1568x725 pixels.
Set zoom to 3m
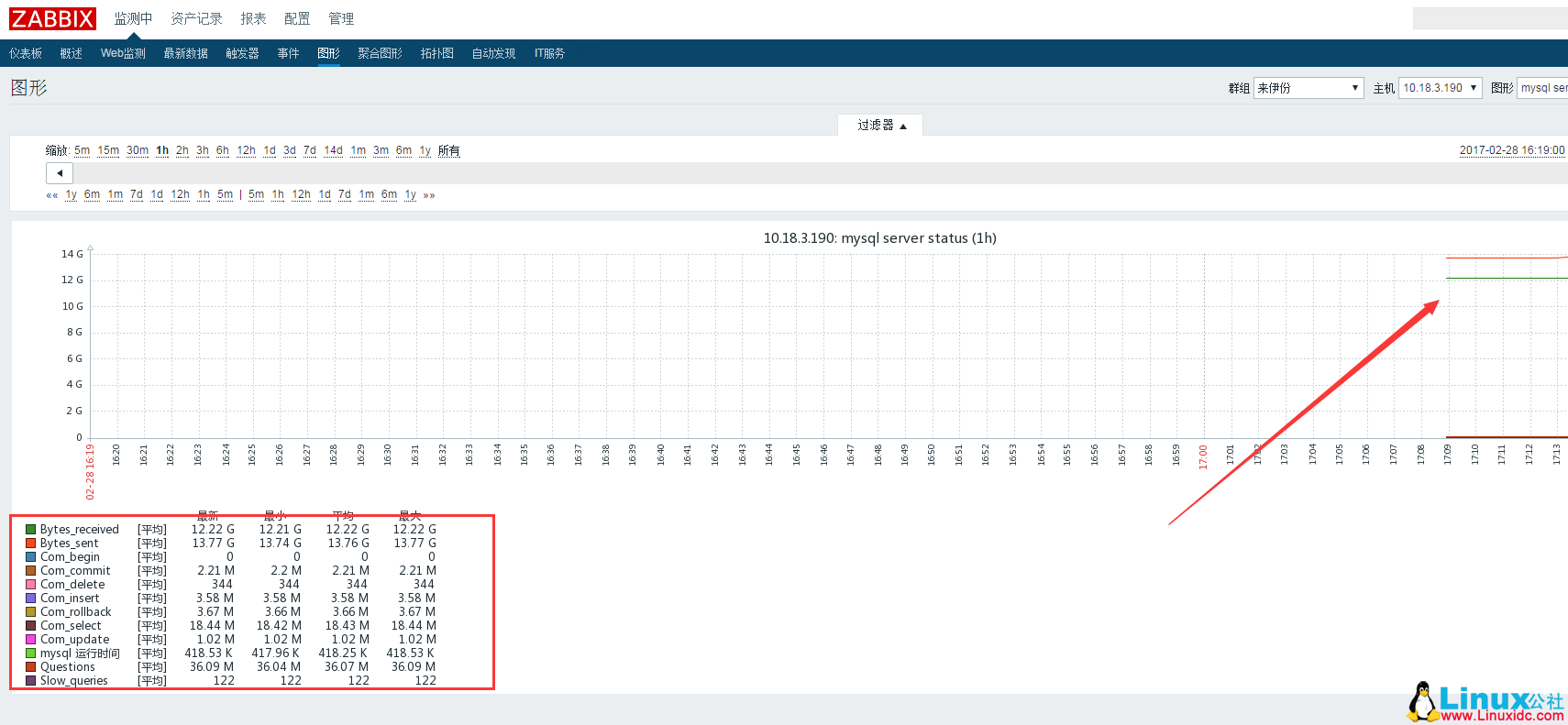point(381,150)
